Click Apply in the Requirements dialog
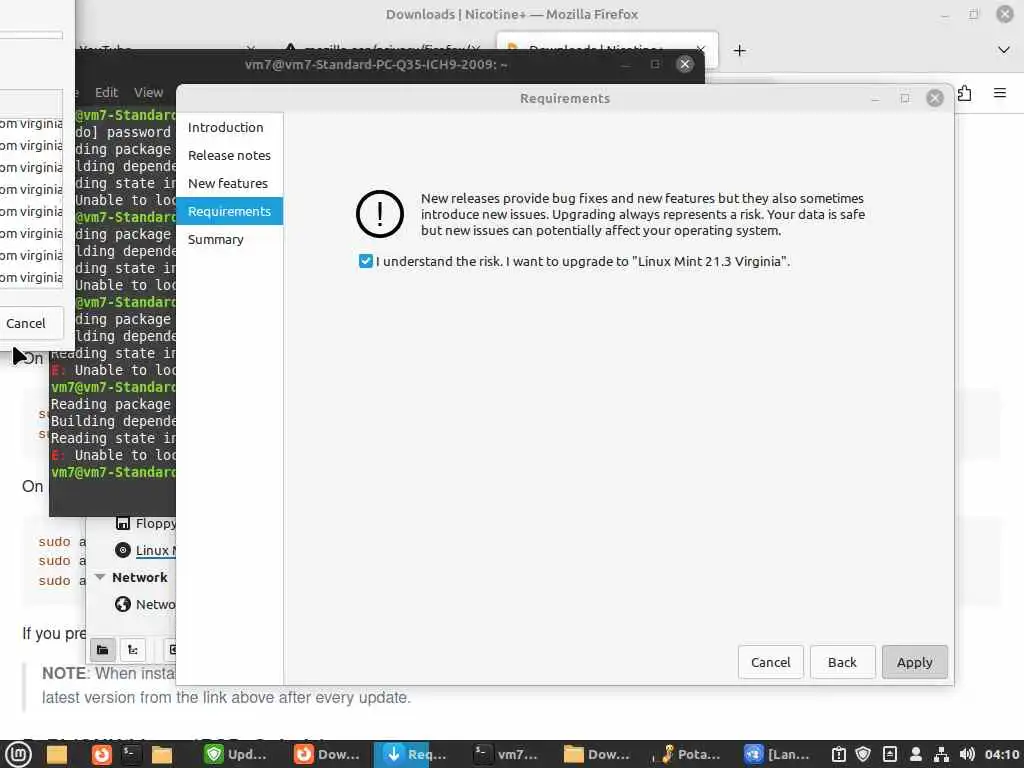 [x=914, y=662]
